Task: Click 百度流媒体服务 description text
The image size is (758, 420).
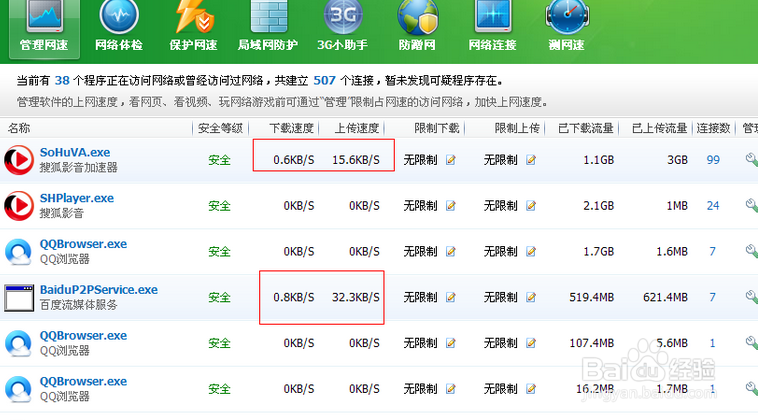Action: click(78, 304)
